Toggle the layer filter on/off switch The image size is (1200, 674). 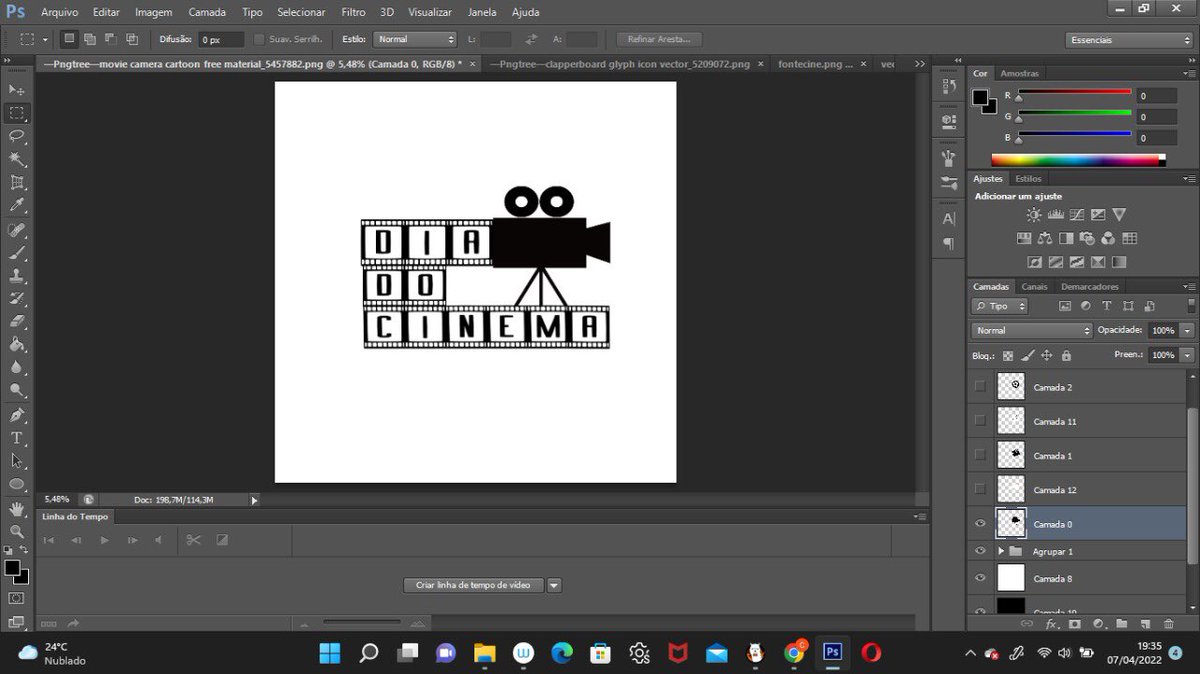[x=1191, y=306]
